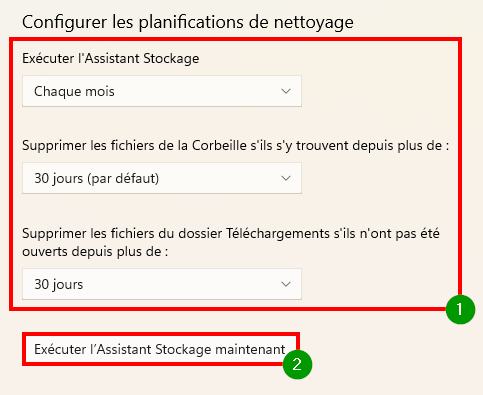
Task: Click the "Exécuter l'Assistant Stockage" label above the first dropdown
Action: click(111, 58)
